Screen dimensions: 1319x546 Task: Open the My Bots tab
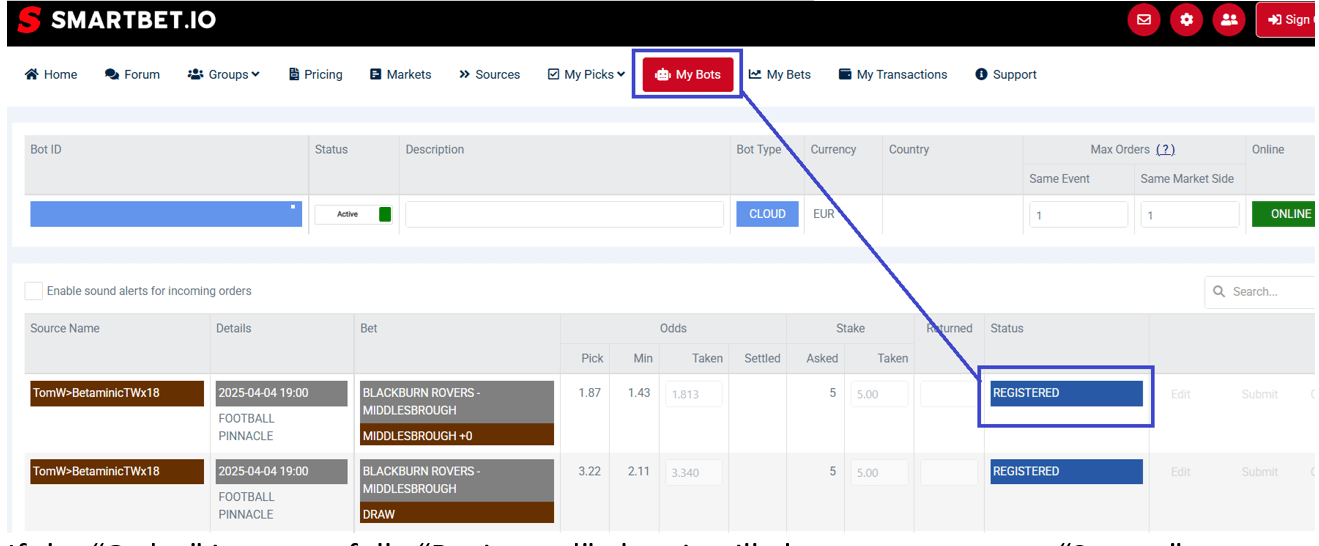coord(688,75)
